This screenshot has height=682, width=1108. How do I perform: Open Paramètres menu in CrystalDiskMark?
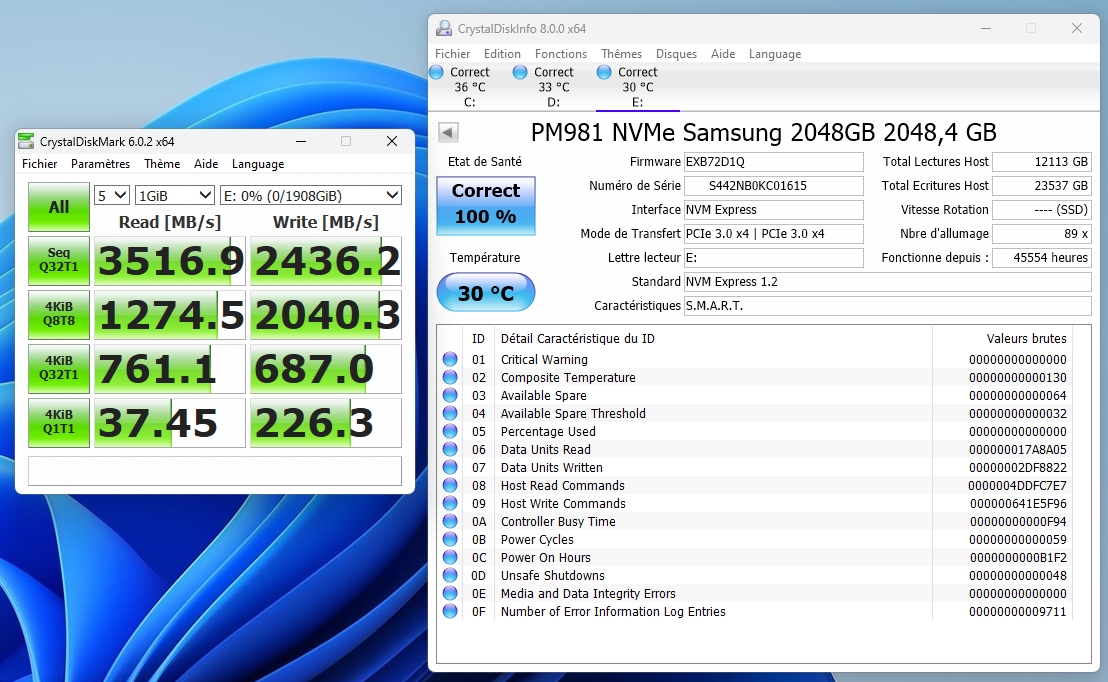point(100,164)
